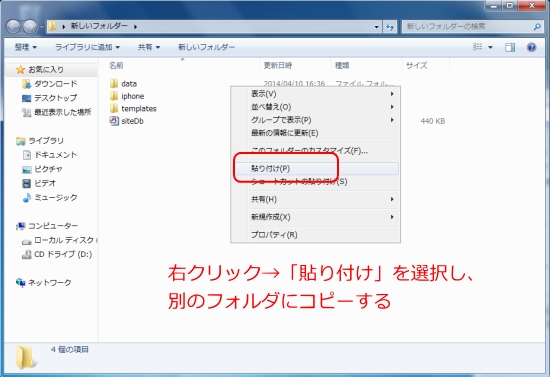Click the 440 KB size value

point(432,121)
